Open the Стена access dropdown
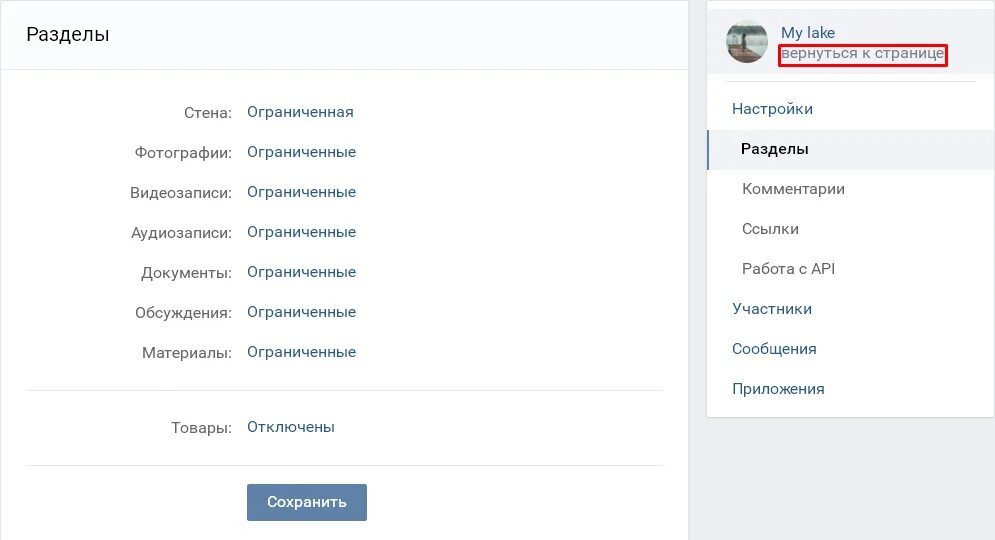The width and height of the screenshot is (995, 540). pyautogui.click(x=300, y=112)
